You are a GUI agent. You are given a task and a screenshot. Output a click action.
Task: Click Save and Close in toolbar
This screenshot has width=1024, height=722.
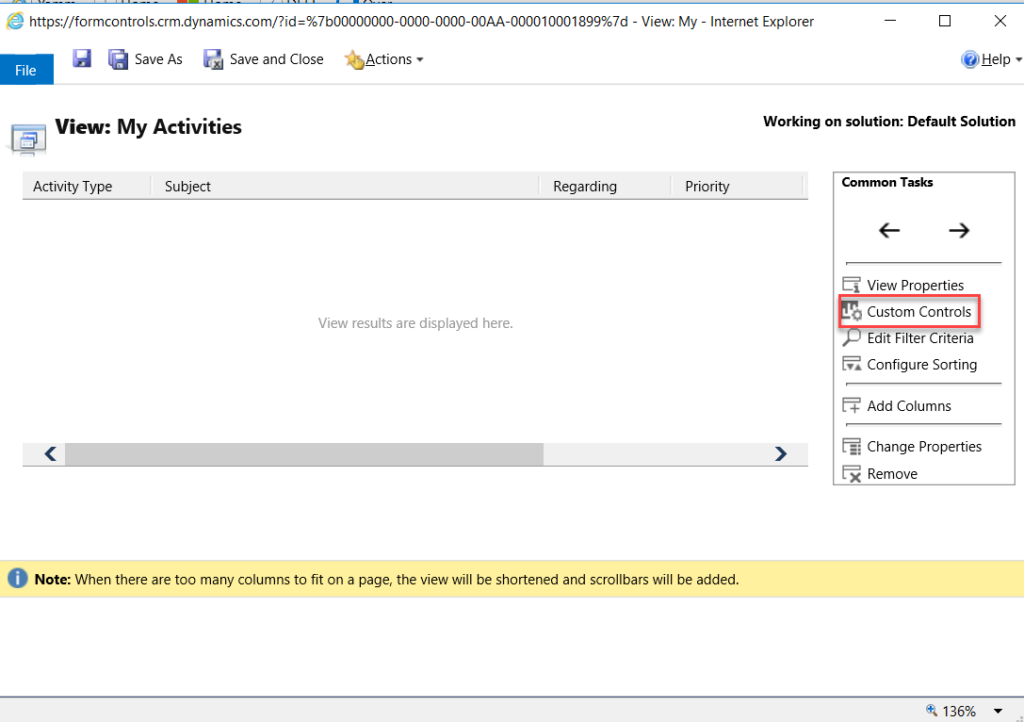[x=263, y=59]
